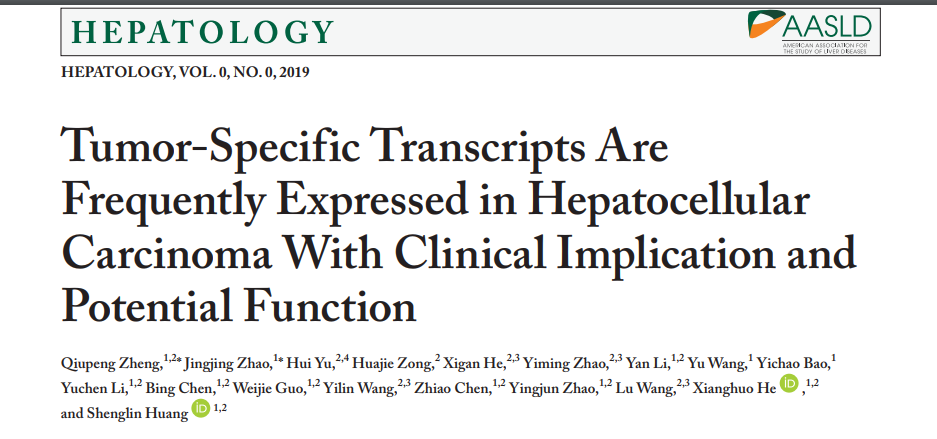Click author name Yingjun Zhao

pos(547,386)
